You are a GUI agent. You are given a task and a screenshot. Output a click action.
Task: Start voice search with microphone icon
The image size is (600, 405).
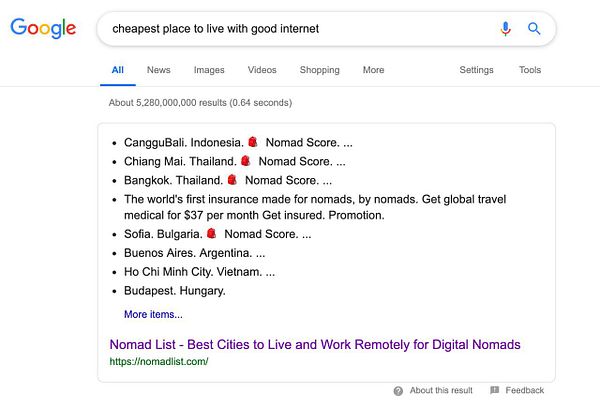click(x=506, y=29)
